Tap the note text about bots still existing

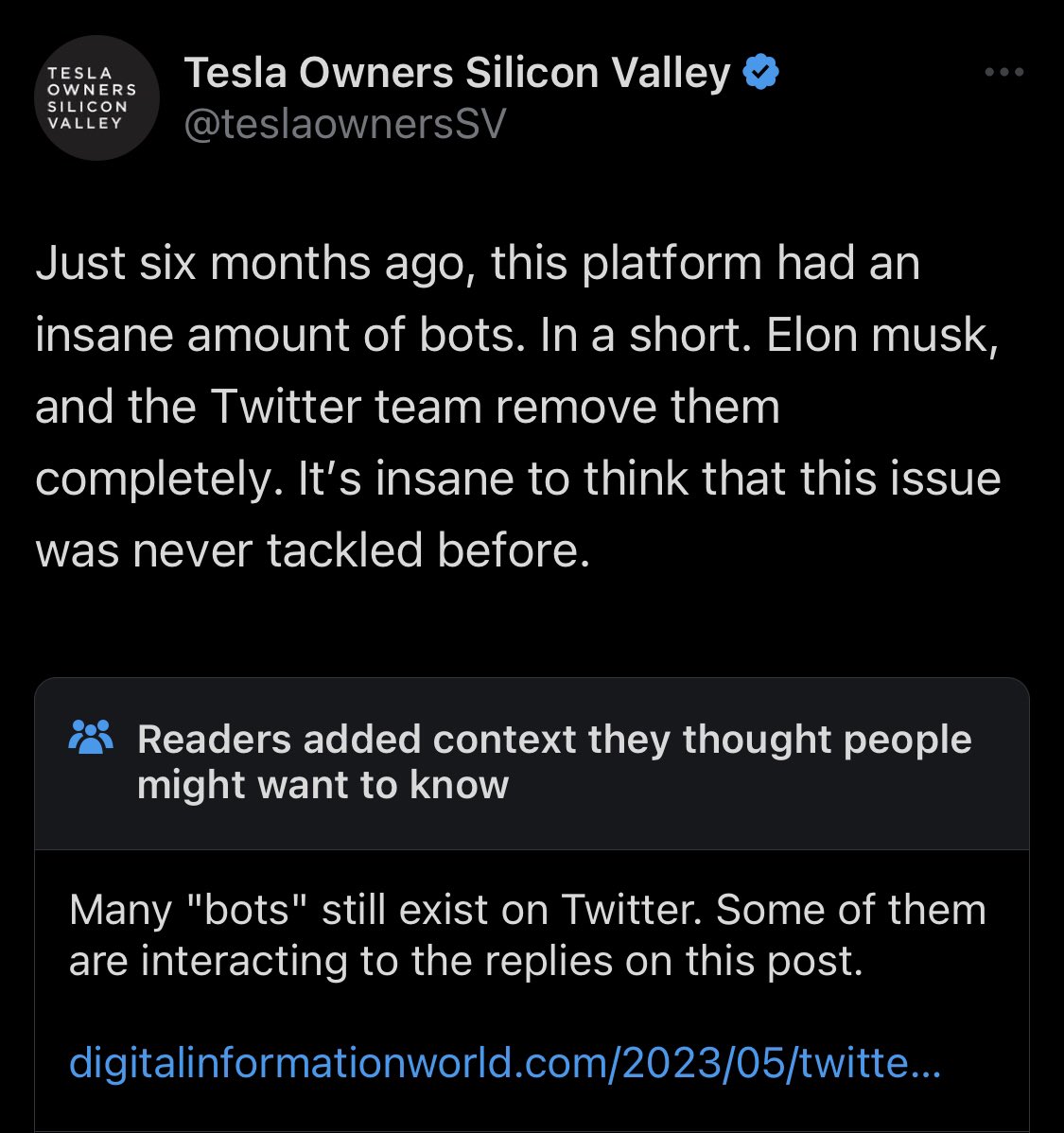point(528,935)
